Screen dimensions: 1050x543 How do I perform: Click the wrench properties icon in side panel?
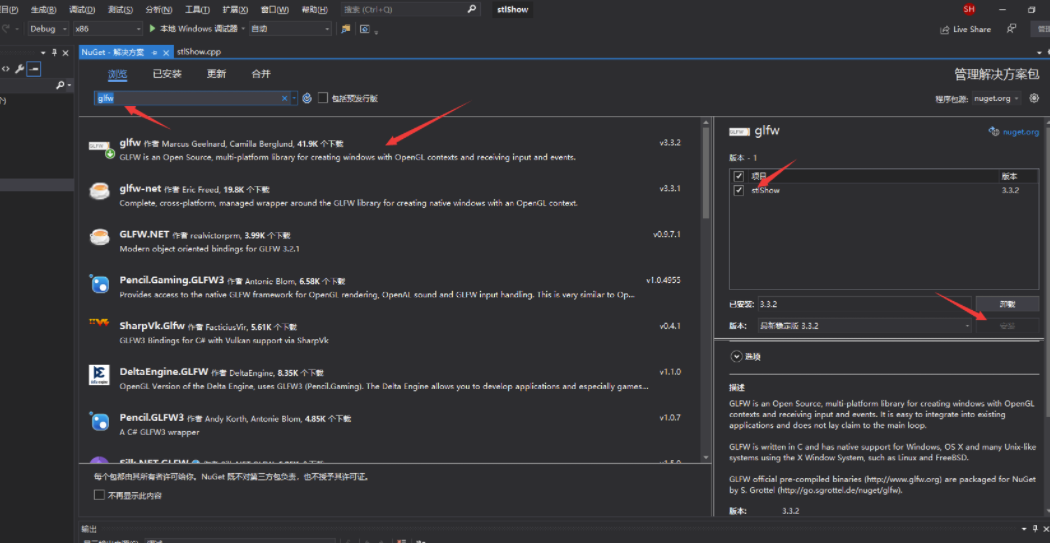click(x=19, y=69)
